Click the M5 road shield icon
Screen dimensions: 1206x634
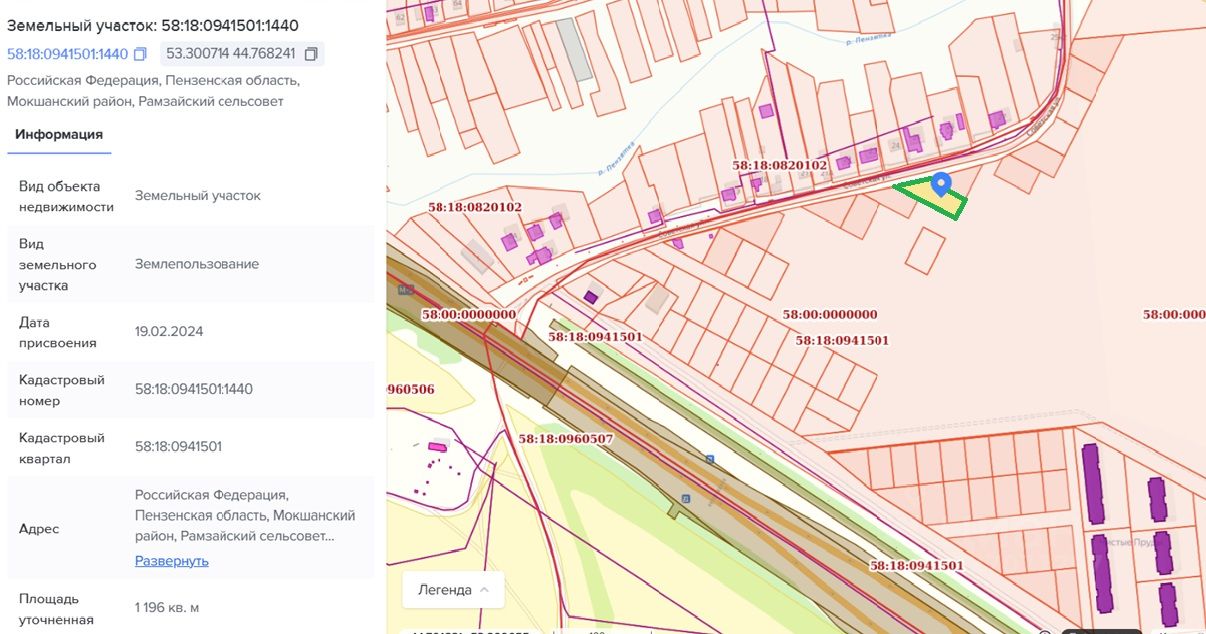[404, 290]
